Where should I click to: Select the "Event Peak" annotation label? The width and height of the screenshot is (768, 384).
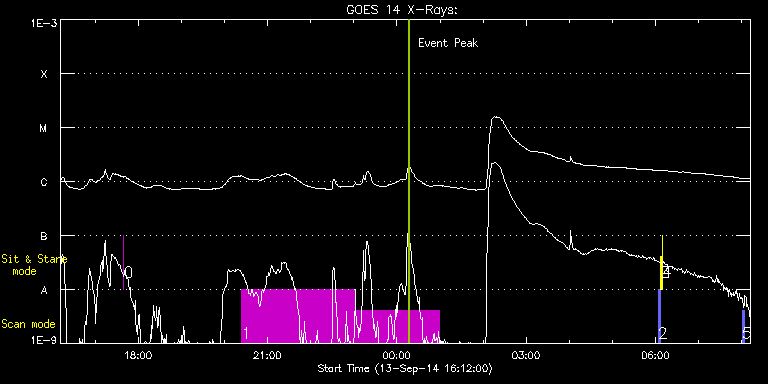(x=448, y=43)
